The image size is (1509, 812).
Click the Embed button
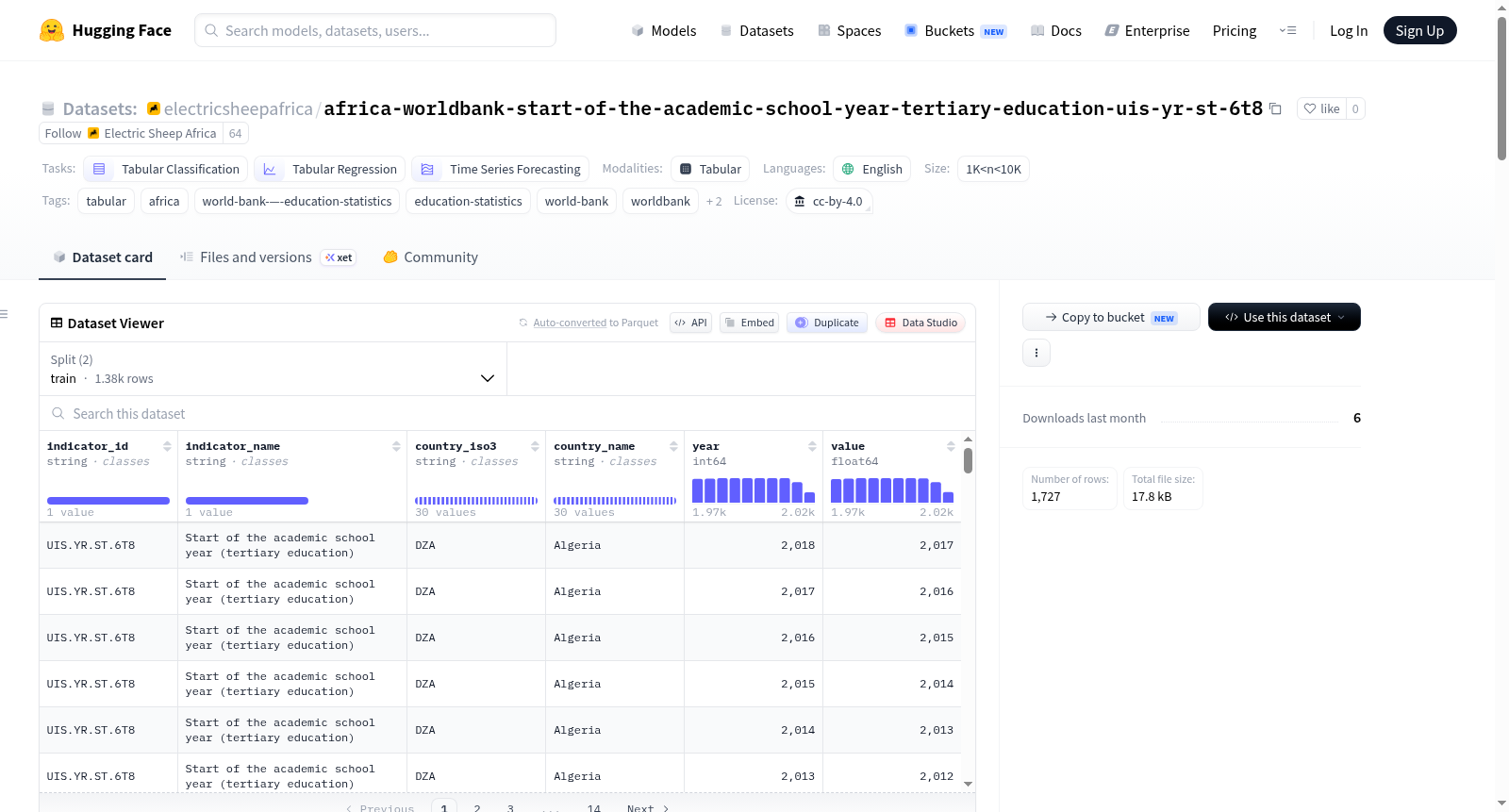pyautogui.click(x=750, y=323)
